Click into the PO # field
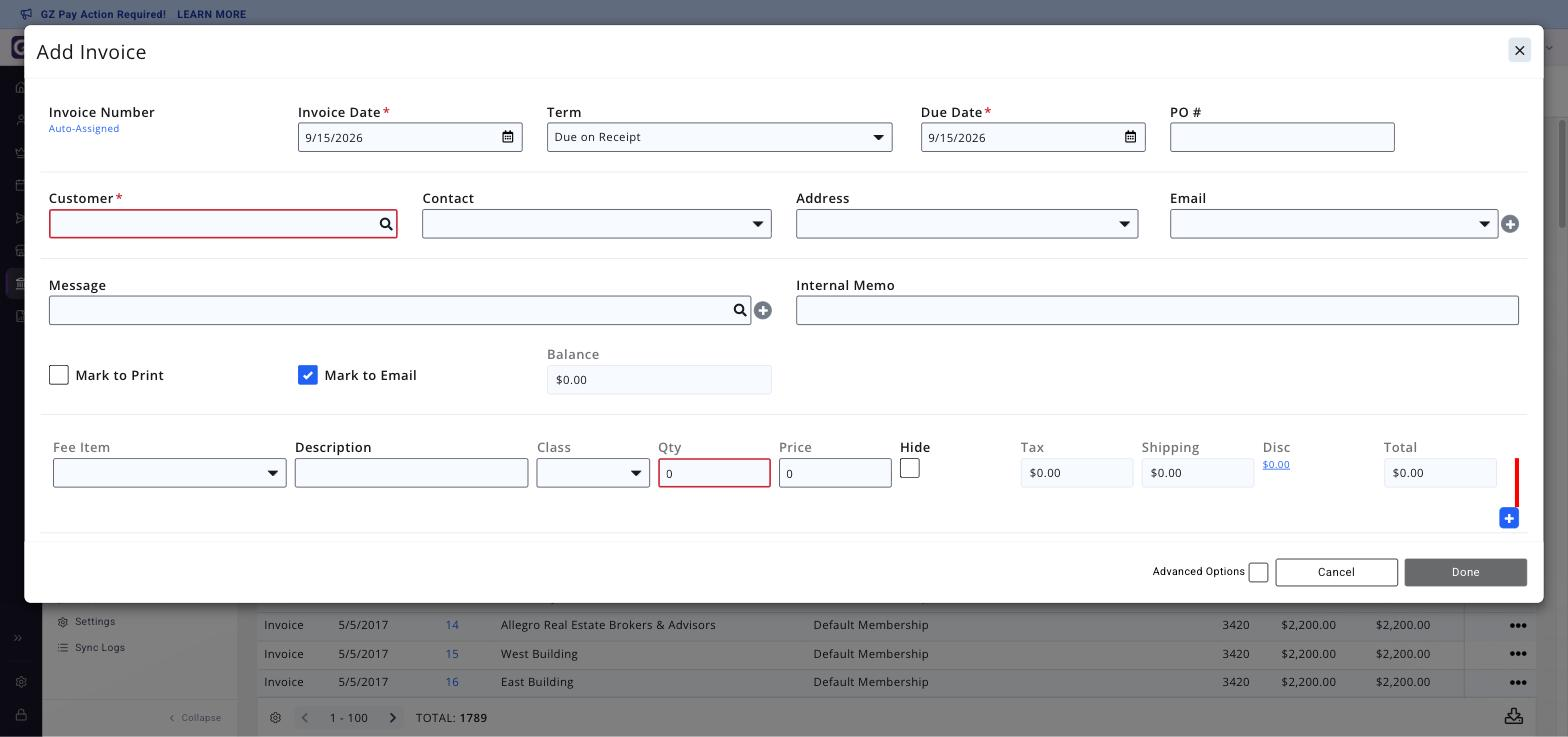Screen dimensions: 1568x737 [1282, 137]
